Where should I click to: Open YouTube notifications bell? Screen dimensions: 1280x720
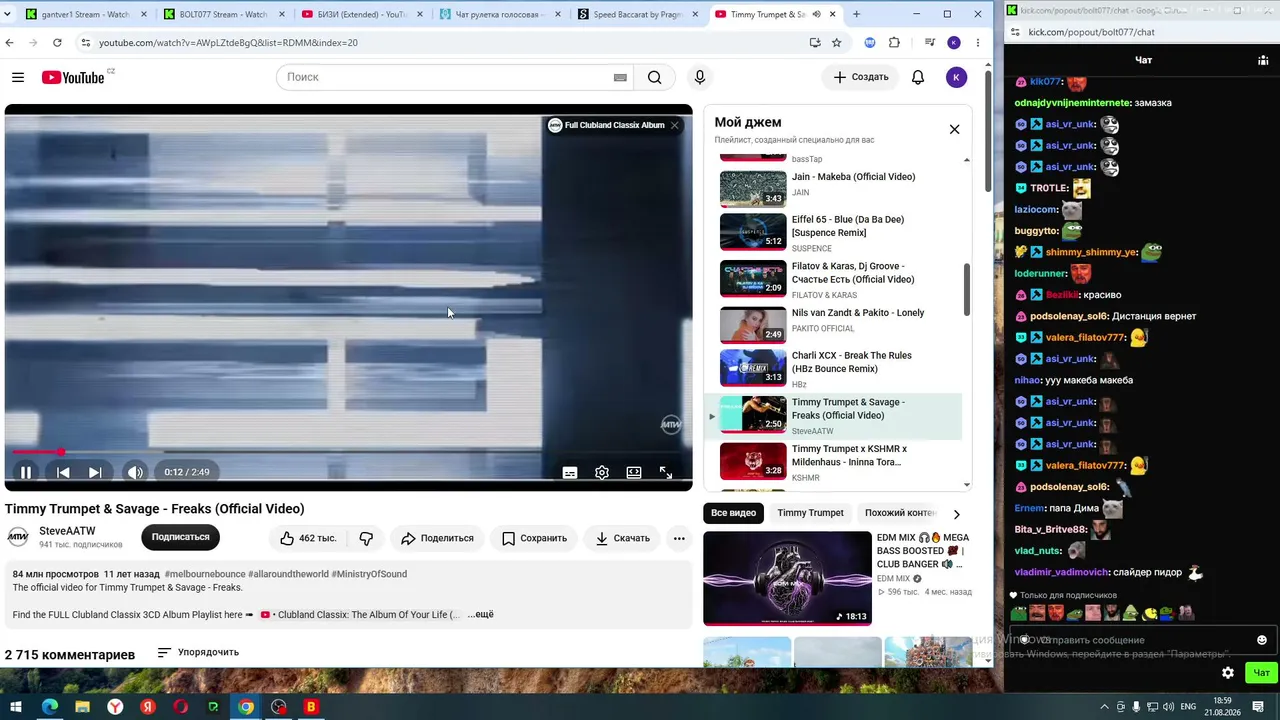[x=918, y=77]
